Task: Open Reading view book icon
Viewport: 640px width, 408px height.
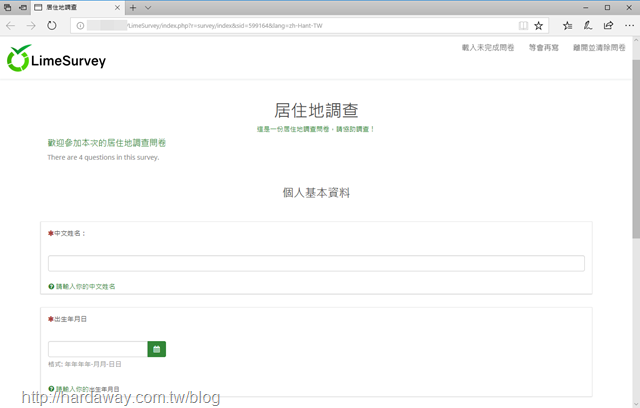Action: (x=523, y=26)
